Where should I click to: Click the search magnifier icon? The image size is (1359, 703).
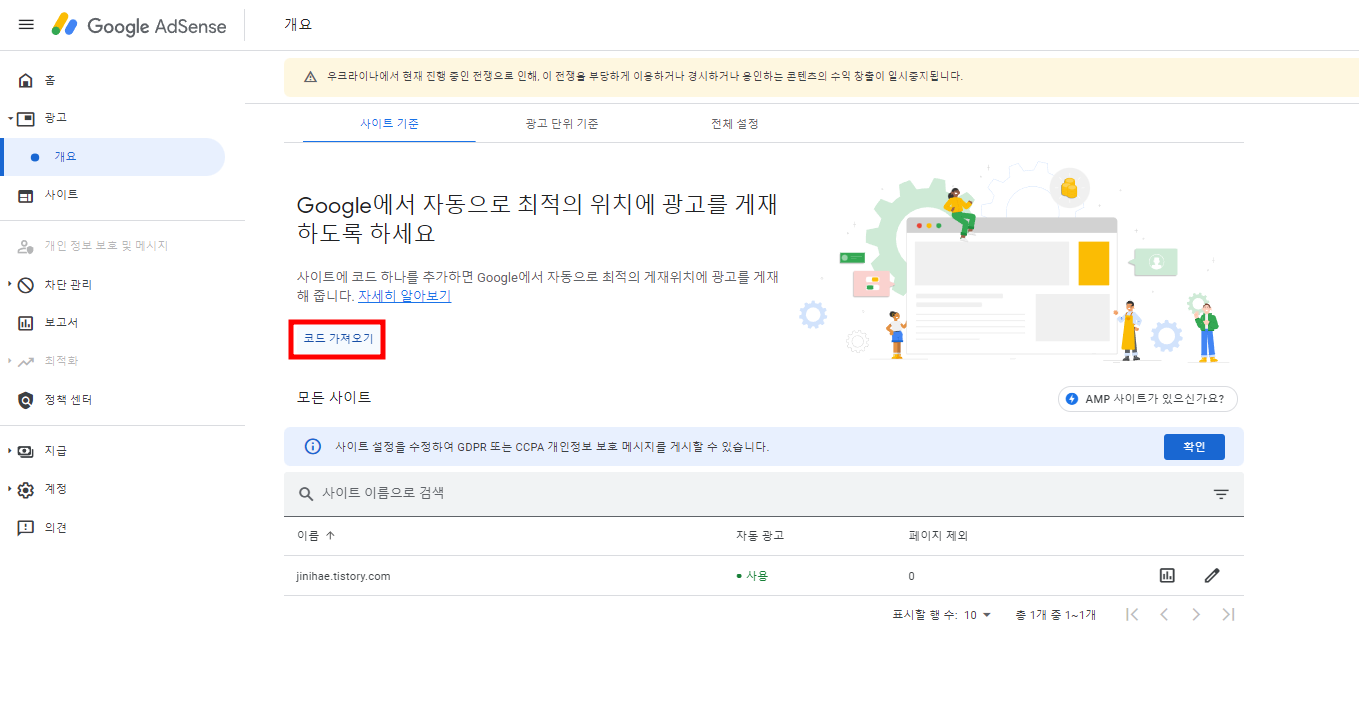(306, 494)
